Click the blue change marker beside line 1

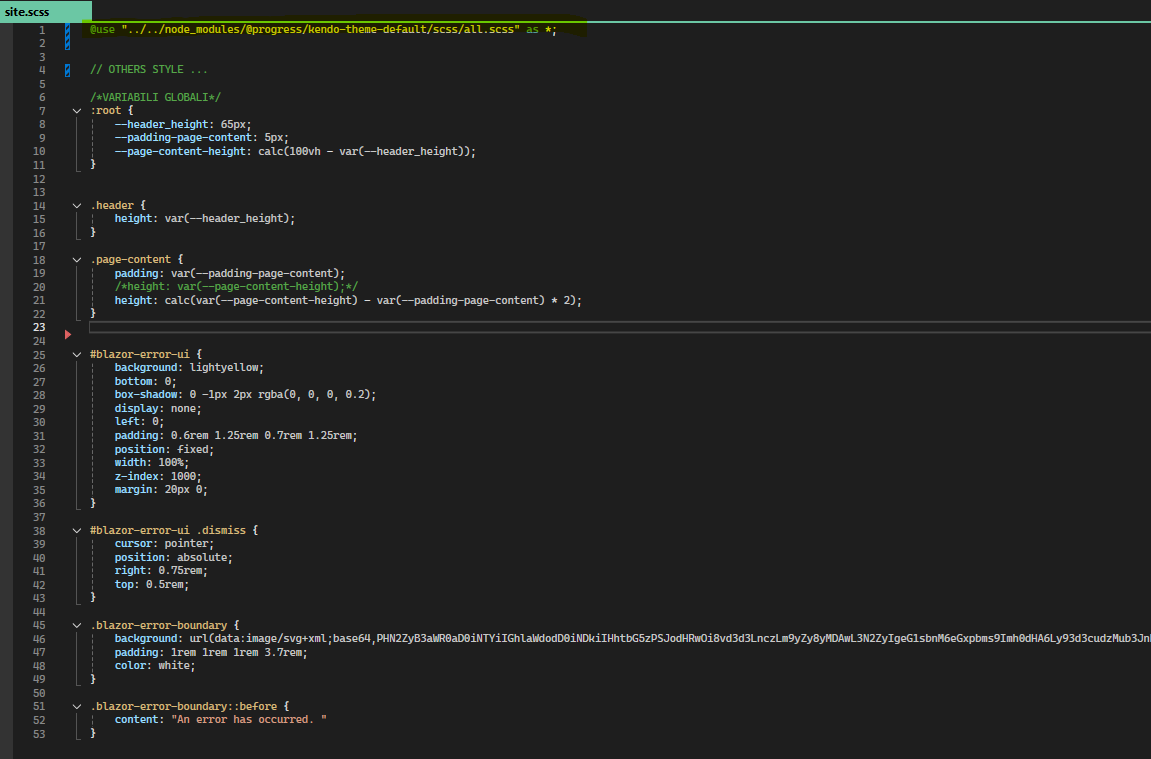point(67,31)
